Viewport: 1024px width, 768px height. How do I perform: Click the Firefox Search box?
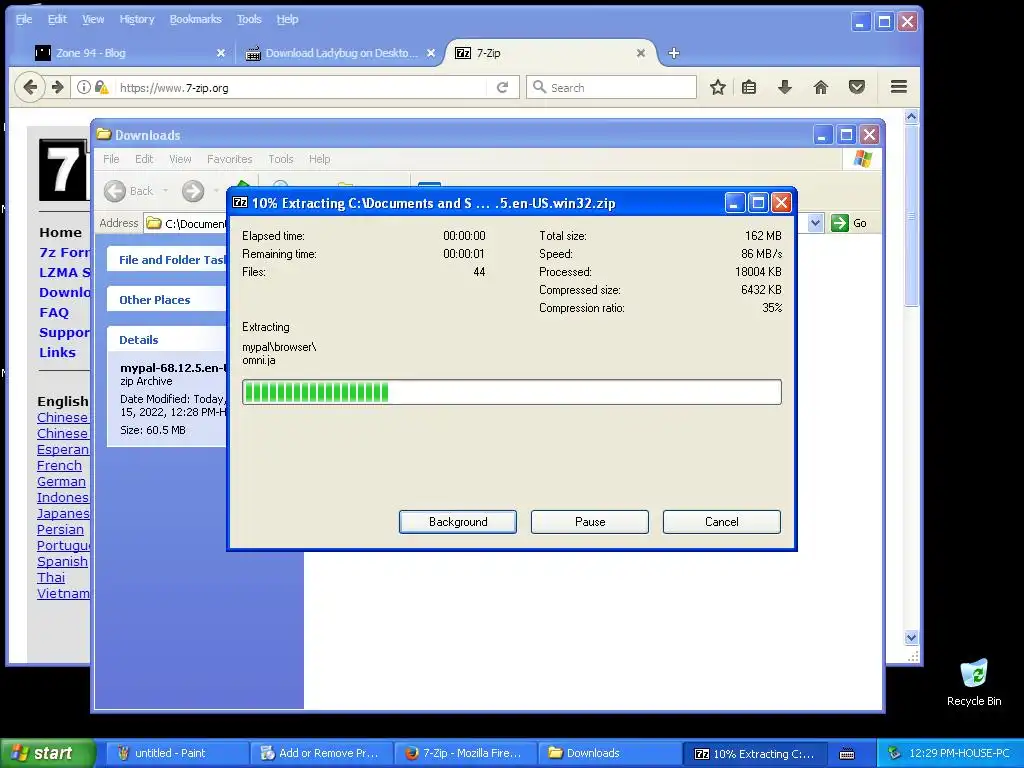pos(612,88)
